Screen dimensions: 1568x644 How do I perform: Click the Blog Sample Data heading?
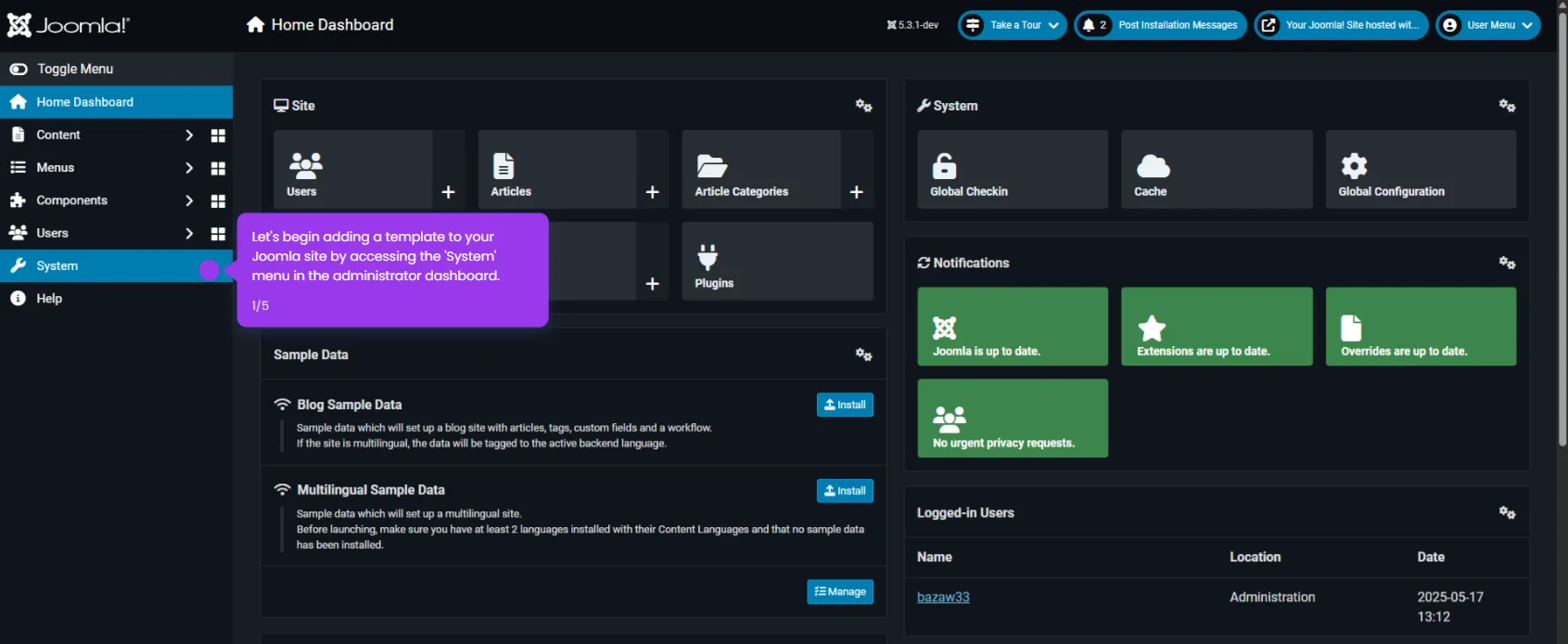(x=350, y=405)
